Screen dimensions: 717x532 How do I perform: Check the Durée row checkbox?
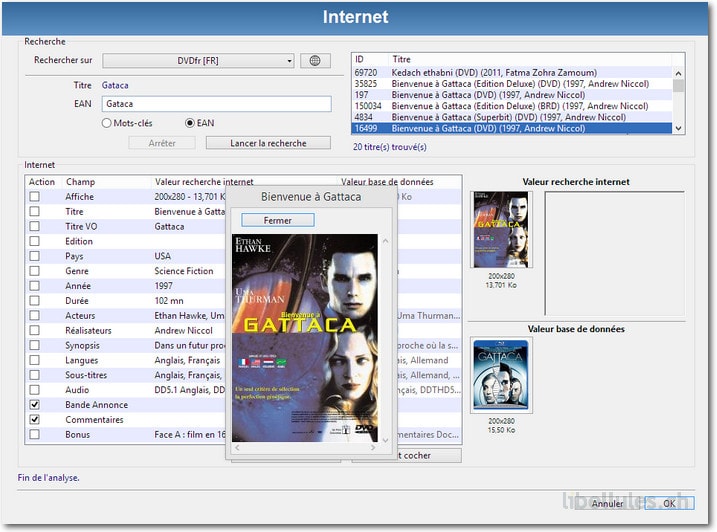point(34,301)
